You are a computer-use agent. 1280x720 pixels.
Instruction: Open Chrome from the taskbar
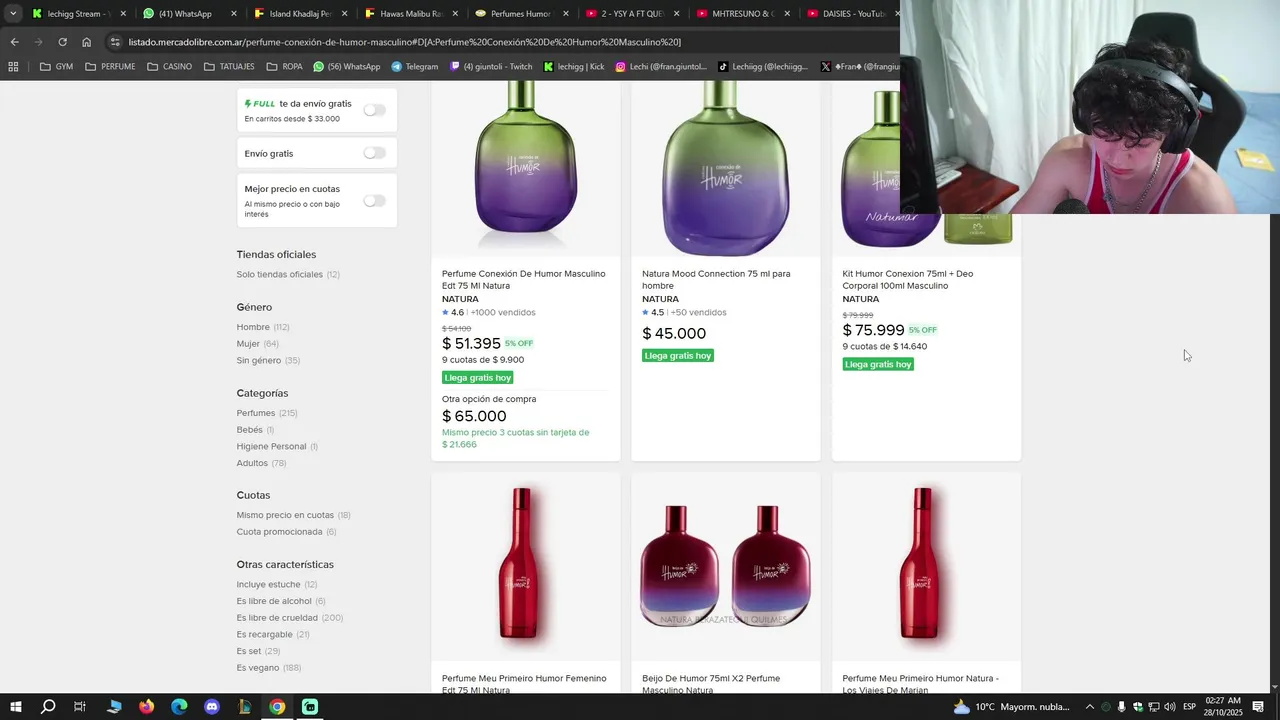[277, 707]
